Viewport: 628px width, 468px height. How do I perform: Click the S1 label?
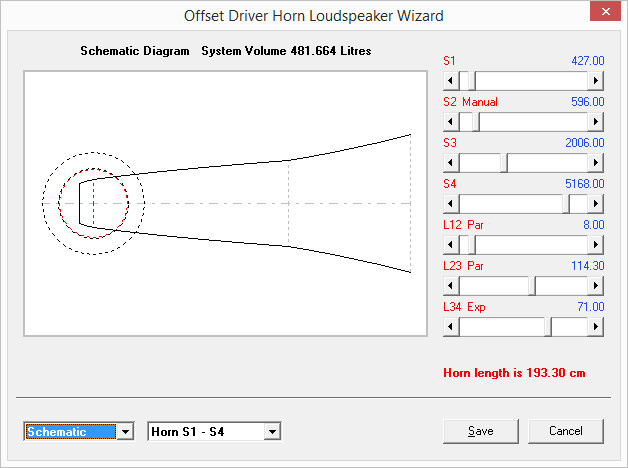(x=449, y=61)
